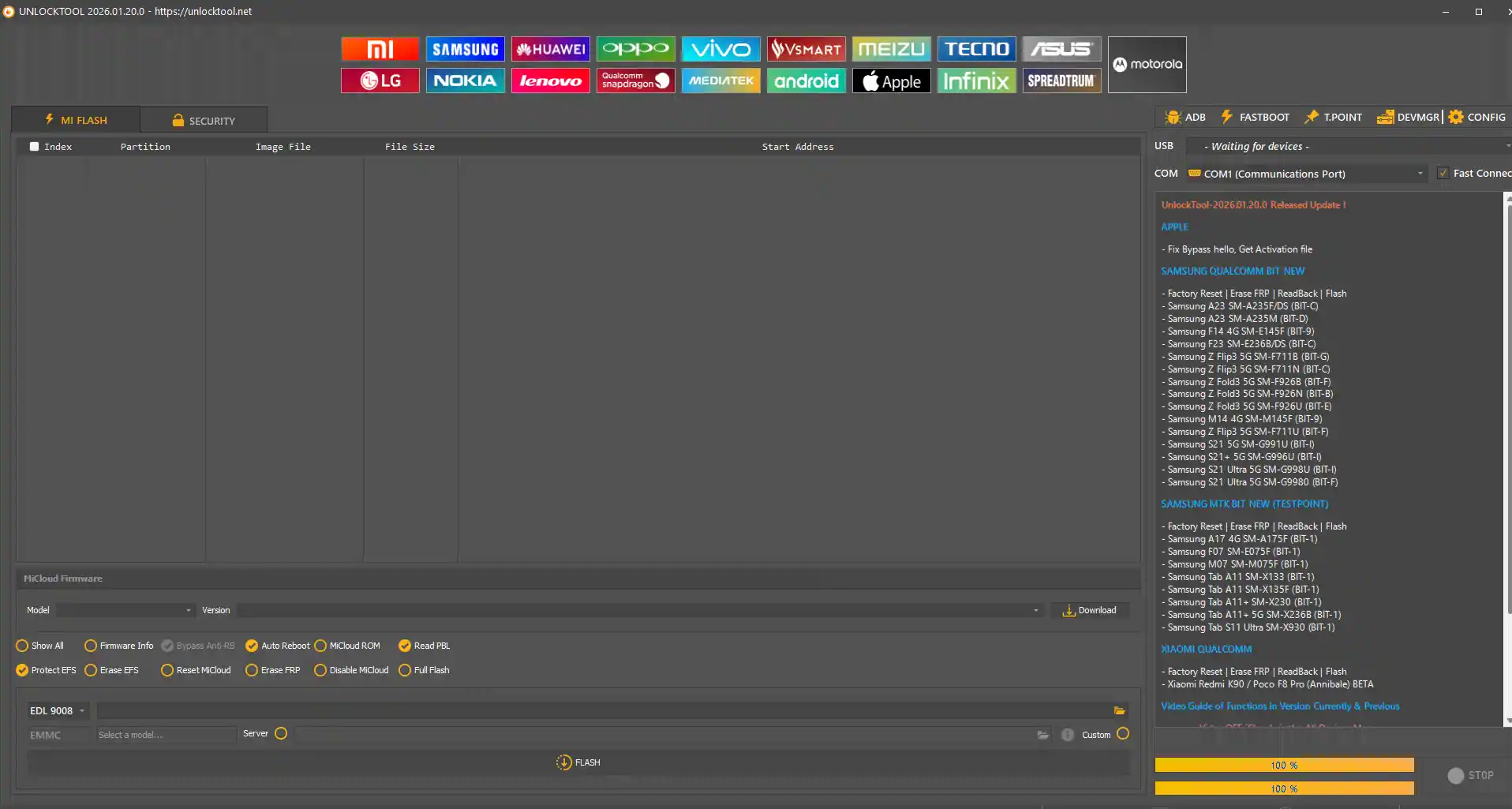Viewport: 1512px width, 809px height.
Task: Check the Index select-all checkbox
Action: (34, 147)
